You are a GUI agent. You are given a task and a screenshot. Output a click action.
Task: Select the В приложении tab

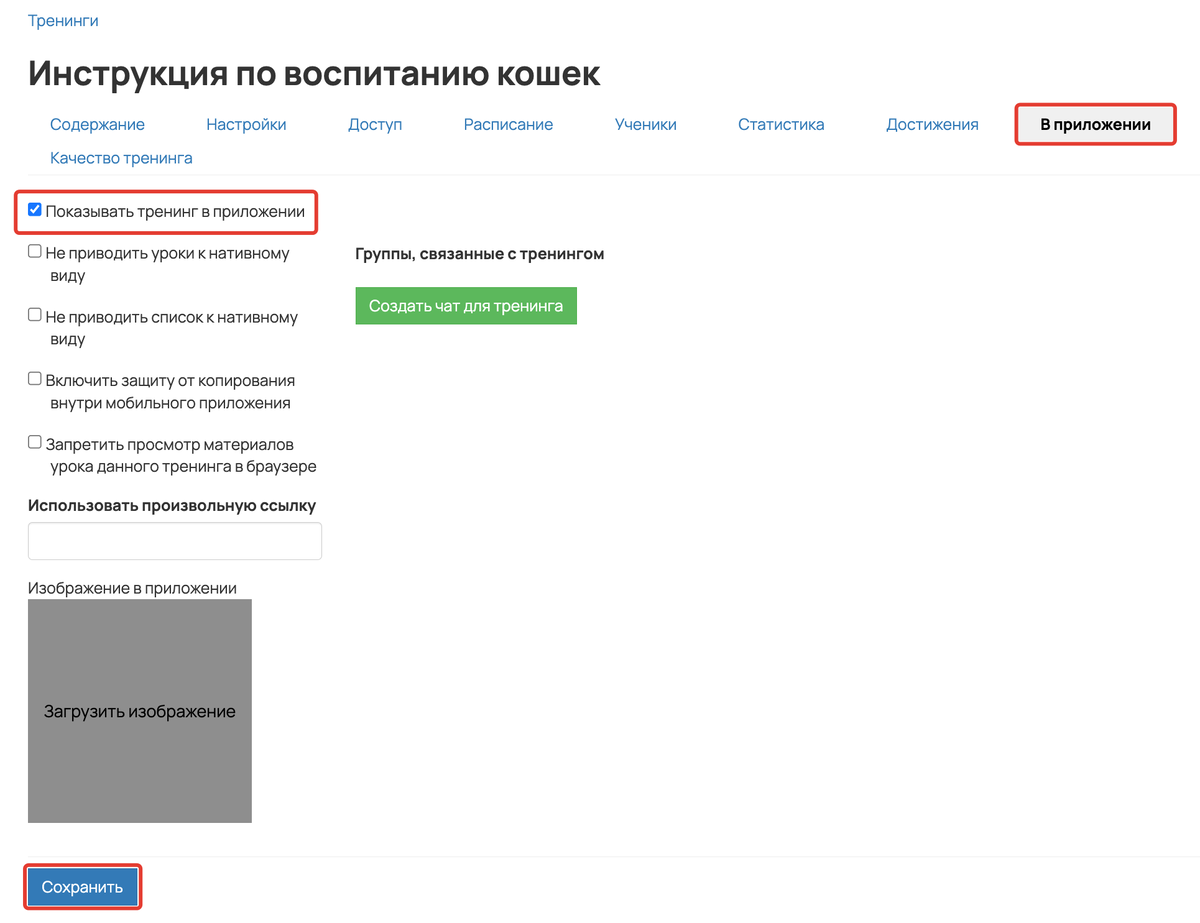coord(1095,125)
